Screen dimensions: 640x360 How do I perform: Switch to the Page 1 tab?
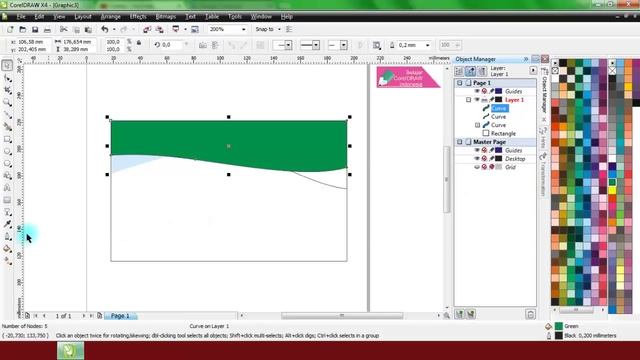click(x=120, y=316)
